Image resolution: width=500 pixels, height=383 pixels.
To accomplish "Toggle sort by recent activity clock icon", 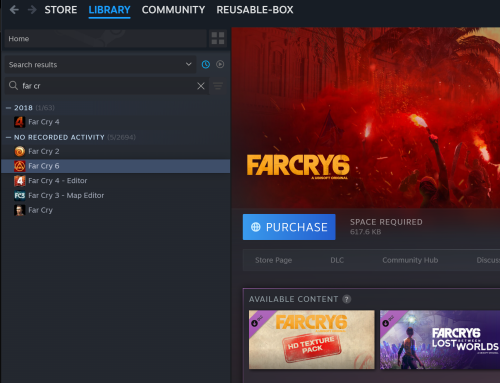I will coord(206,64).
